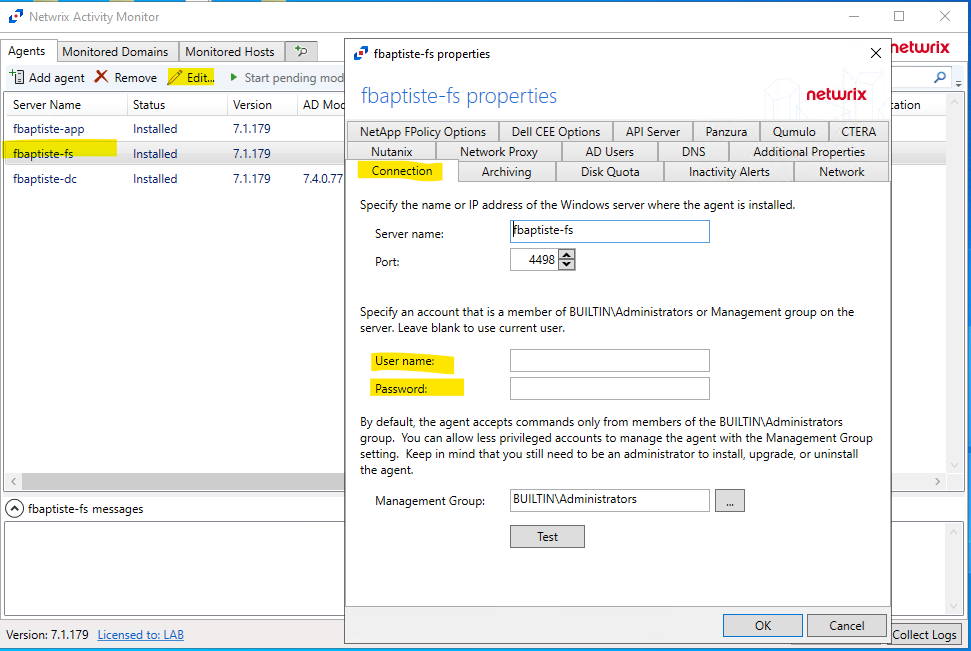Decrease the port number with the down arrow
This screenshot has height=651, width=971.
[567, 265]
